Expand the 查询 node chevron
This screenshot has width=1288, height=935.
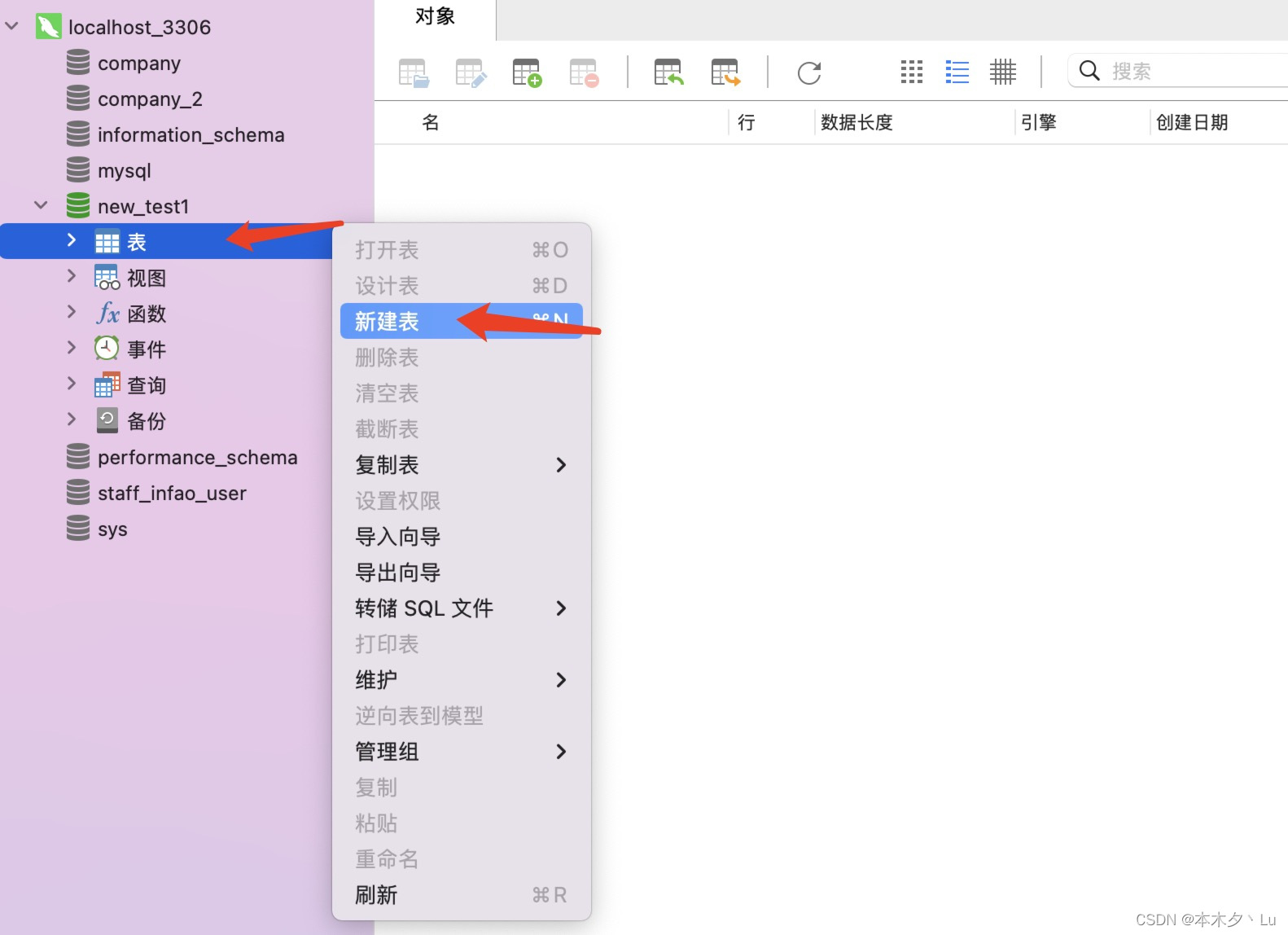(72, 384)
